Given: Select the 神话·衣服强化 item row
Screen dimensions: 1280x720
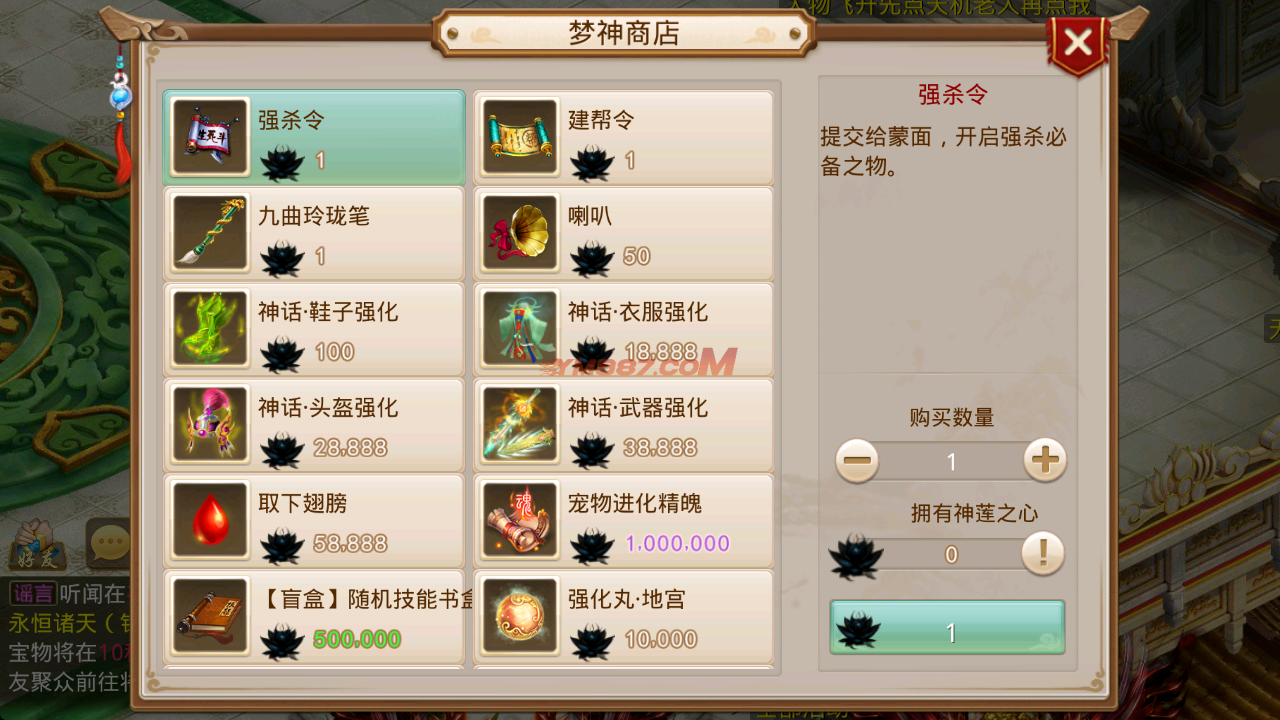Looking at the screenshot, I should (623, 329).
